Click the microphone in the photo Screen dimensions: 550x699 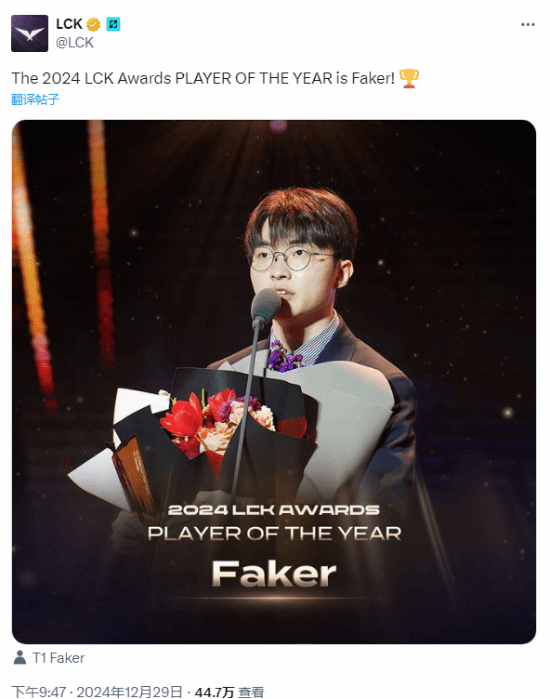[x=265, y=304]
